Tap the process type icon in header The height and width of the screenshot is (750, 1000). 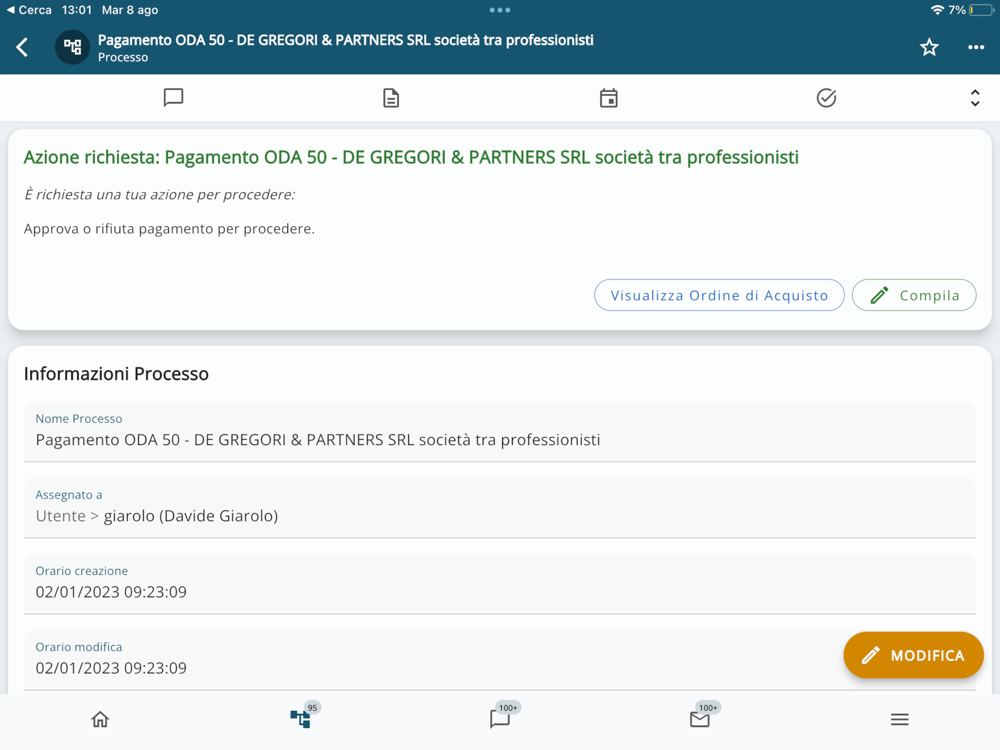[72, 47]
